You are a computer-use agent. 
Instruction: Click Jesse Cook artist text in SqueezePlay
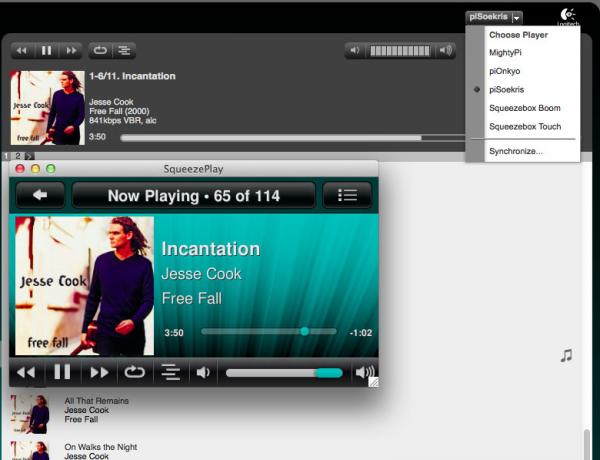[201, 274]
